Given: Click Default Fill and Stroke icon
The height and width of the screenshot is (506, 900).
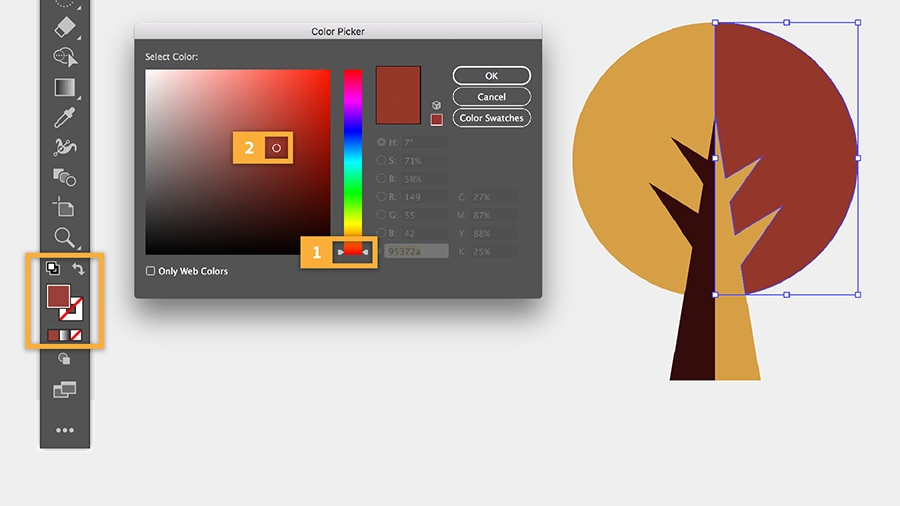Looking at the screenshot, I should [x=52, y=268].
